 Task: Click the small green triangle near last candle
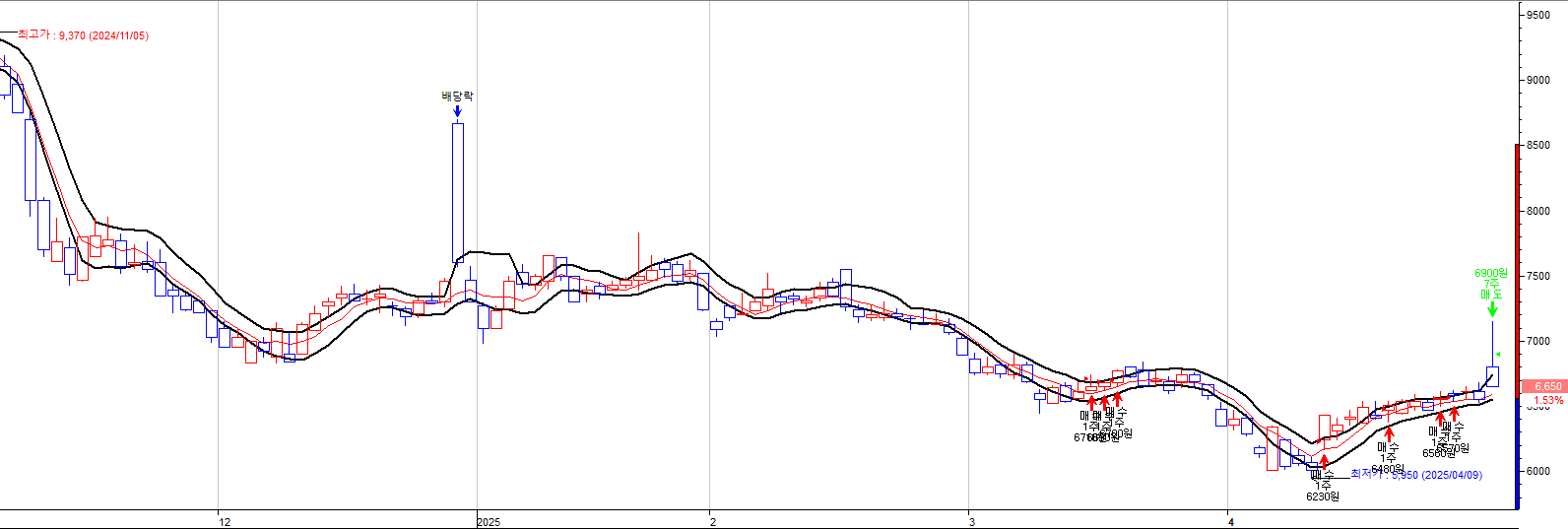[x=1498, y=354]
